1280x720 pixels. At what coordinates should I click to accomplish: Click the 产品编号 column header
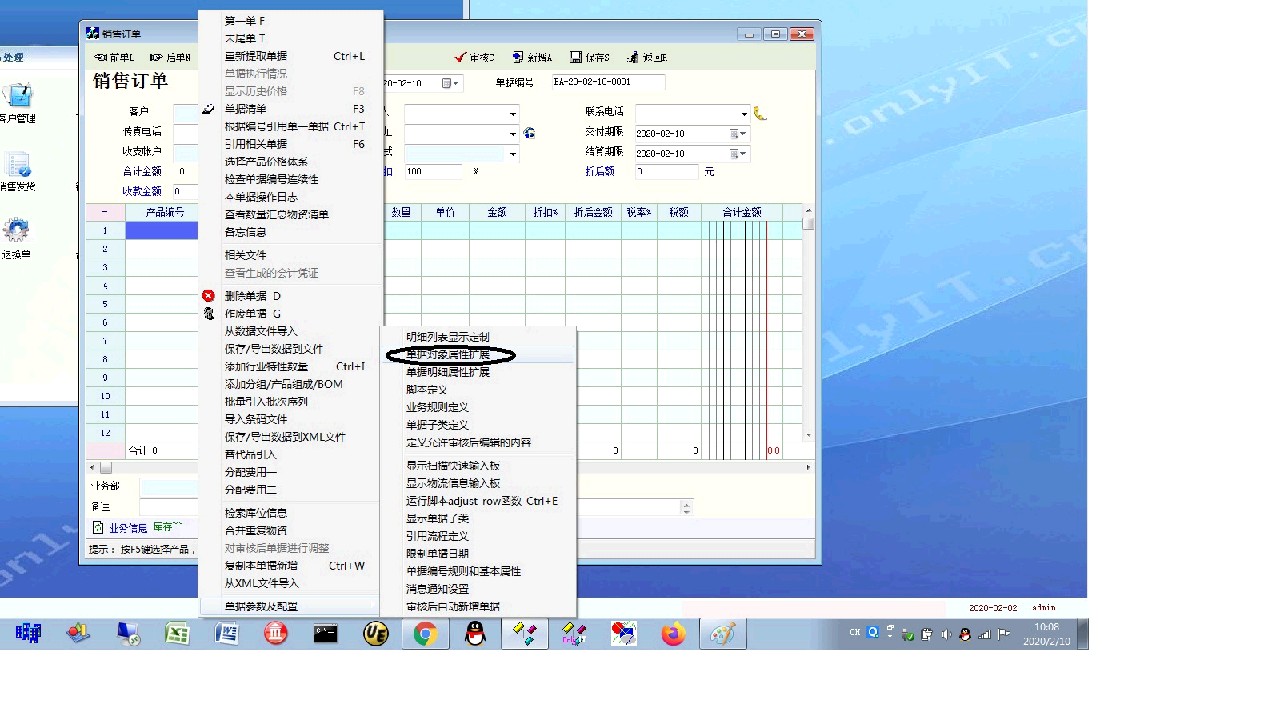[x=164, y=213]
